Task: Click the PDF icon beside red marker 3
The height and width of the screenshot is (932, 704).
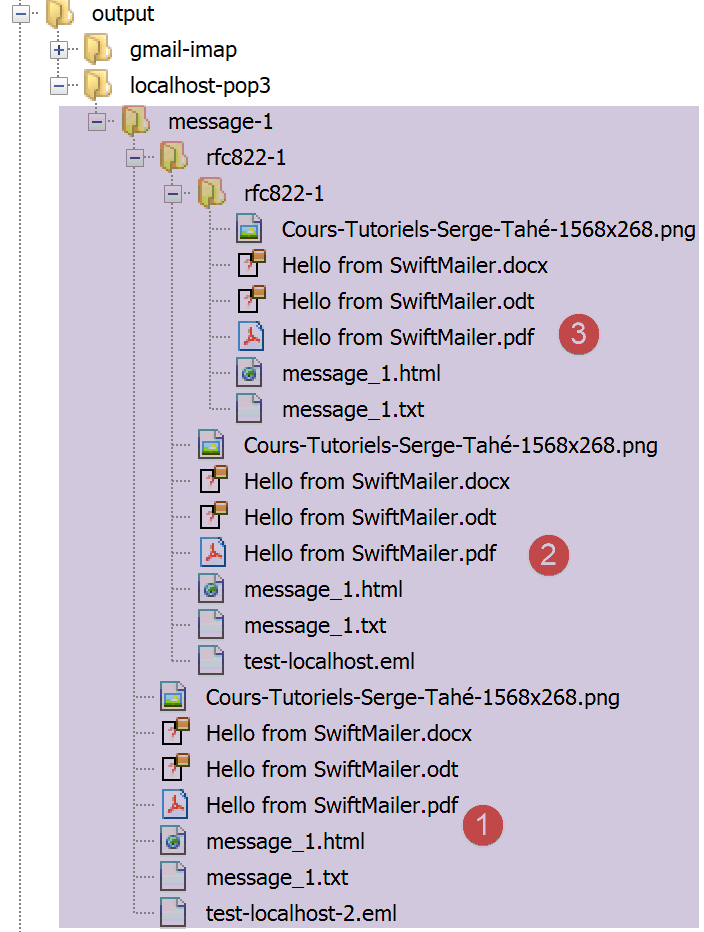Action: 249,337
